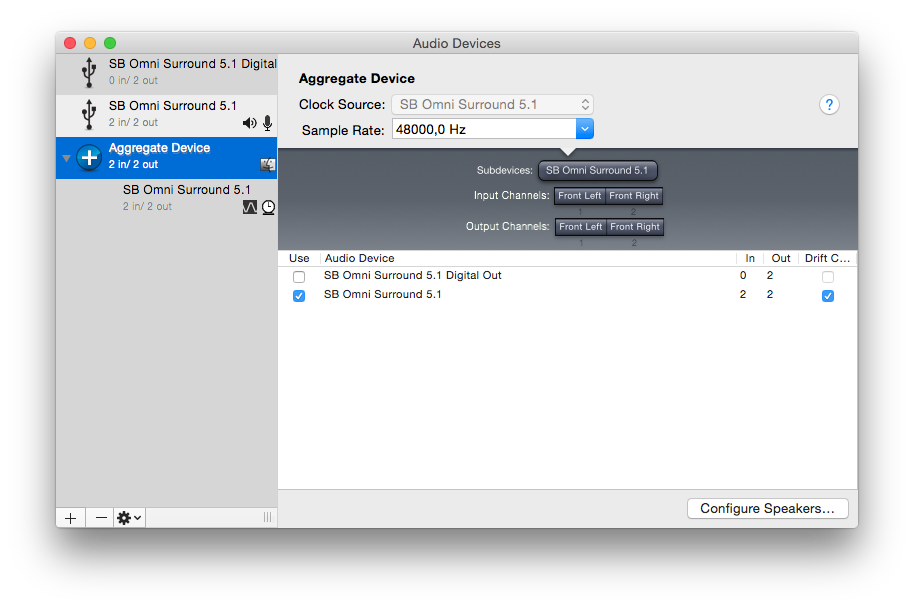Uncheck Use for SB Omni Surround 5.1
This screenshot has height=608, width=914.
tap(299, 296)
